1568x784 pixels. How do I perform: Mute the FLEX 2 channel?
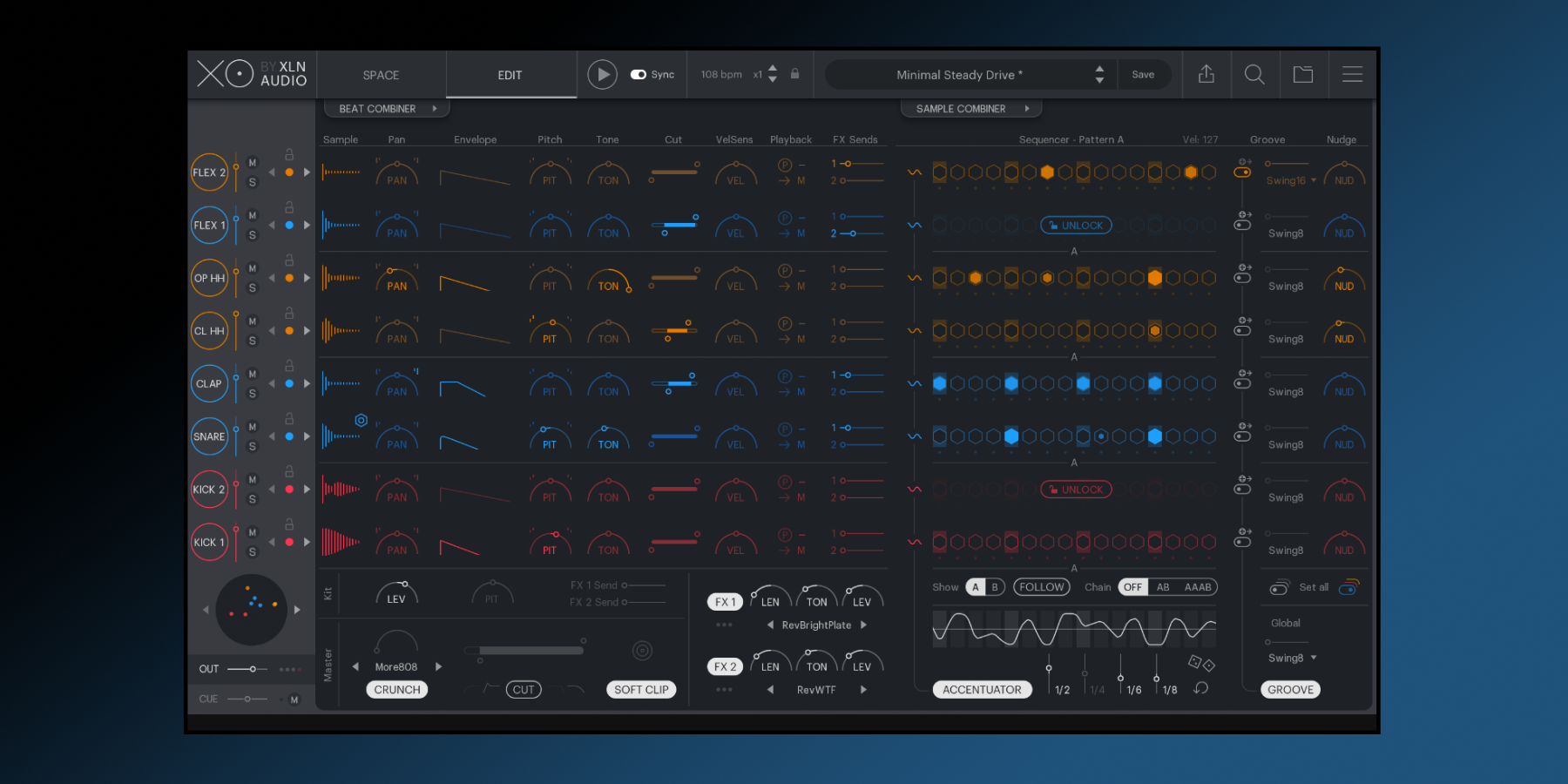[x=253, y=163]
